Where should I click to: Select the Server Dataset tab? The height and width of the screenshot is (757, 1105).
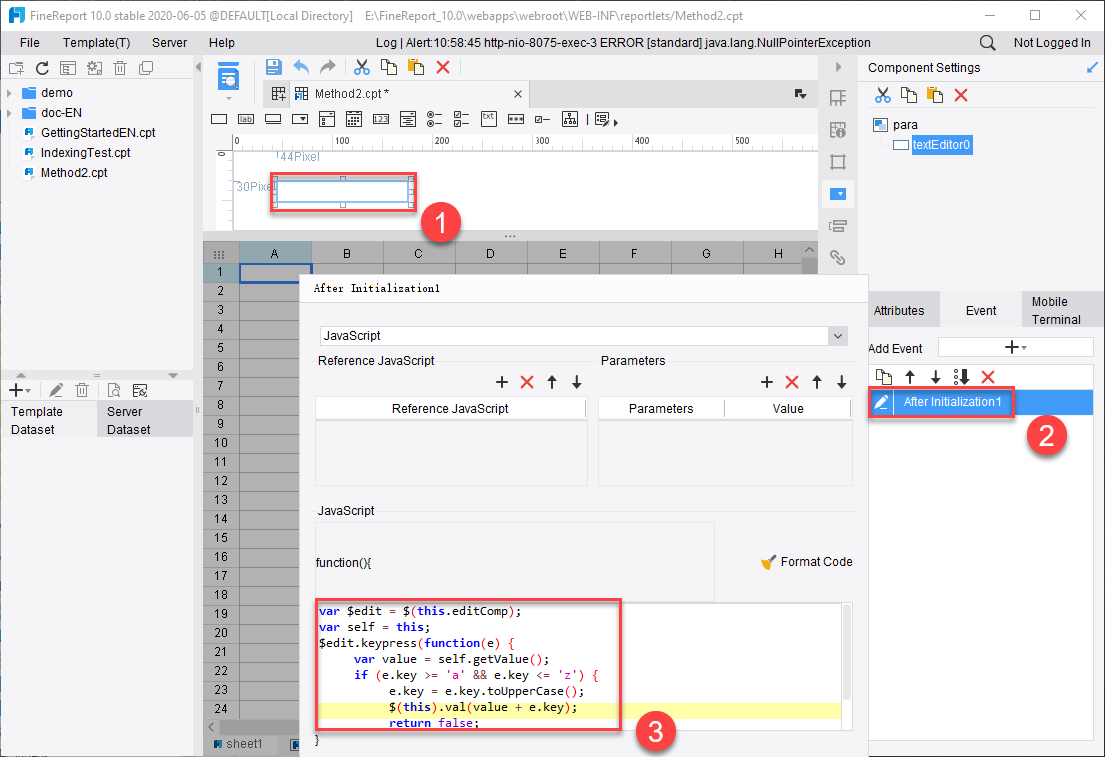(x=144, y=420)
